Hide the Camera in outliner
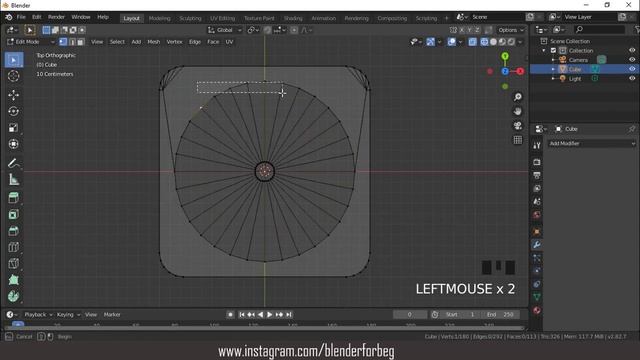This screenshot has height=360, width=640. [632, 60]
